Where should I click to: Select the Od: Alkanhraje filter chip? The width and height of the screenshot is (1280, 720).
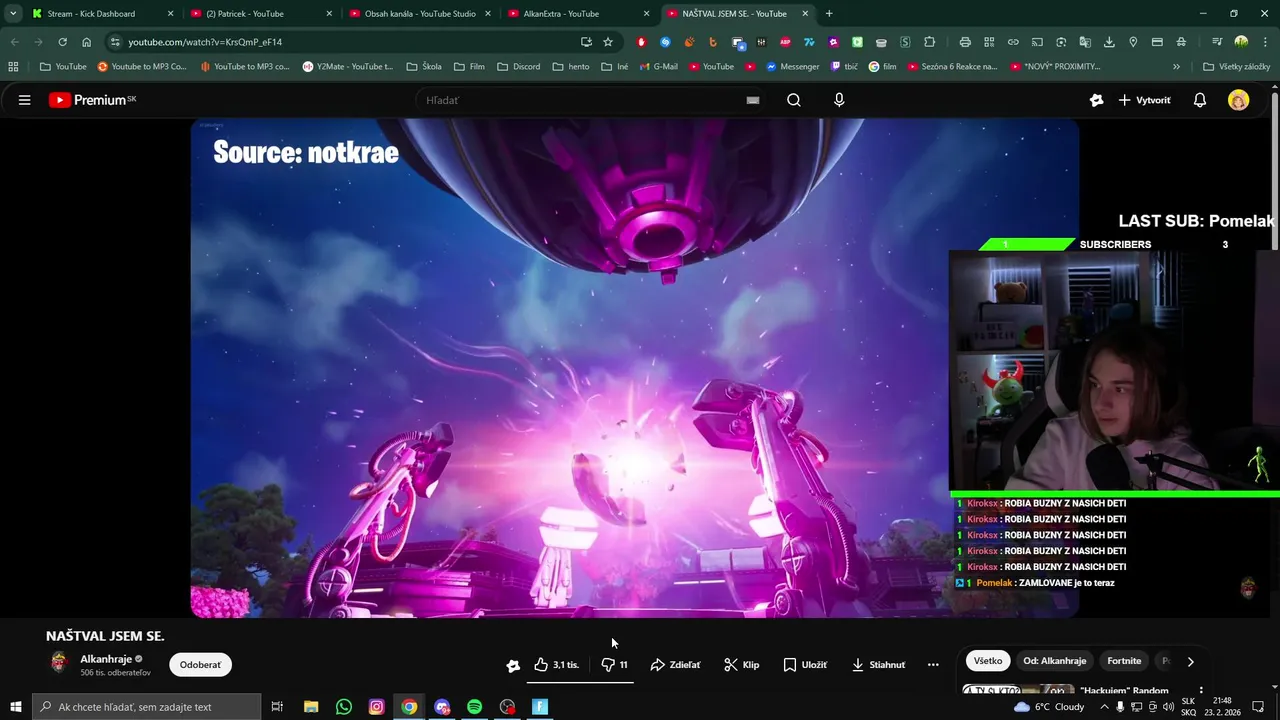pos(1054,661)
